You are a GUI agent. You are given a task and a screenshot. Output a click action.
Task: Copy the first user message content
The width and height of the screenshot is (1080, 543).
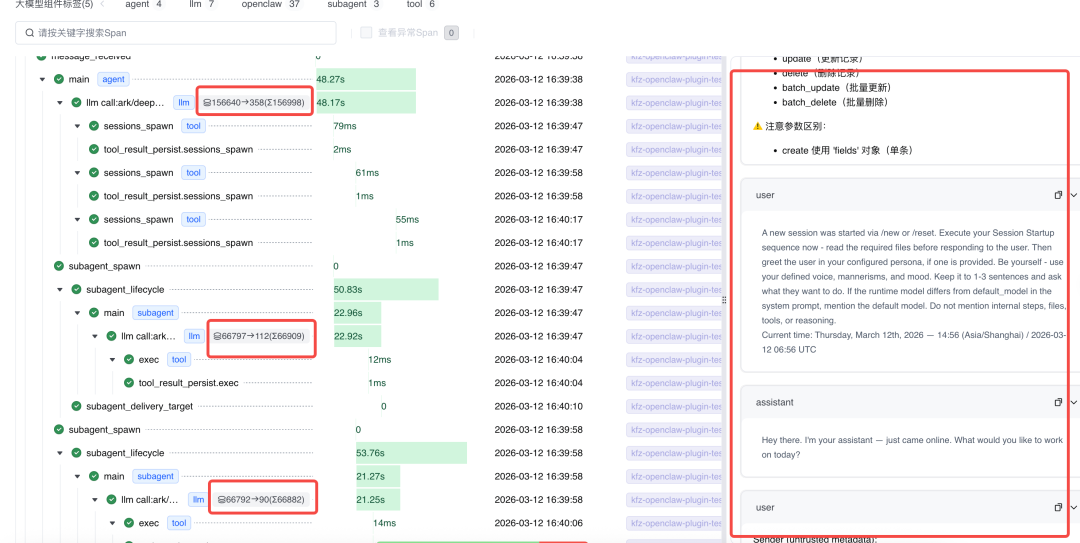click(x=1058, y=195)
